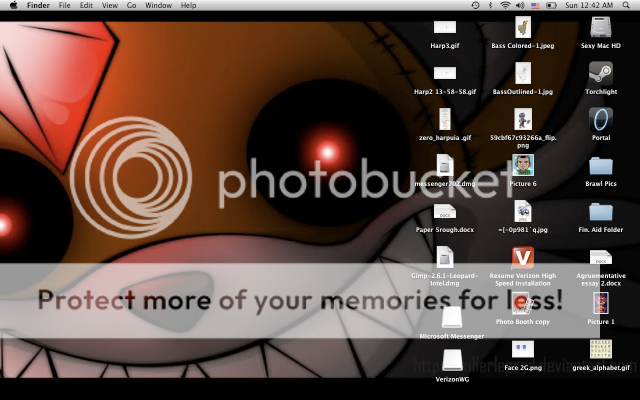Viewport: 640px width, 400px height.
Task: Open the Apple menu
Action: 13,5
